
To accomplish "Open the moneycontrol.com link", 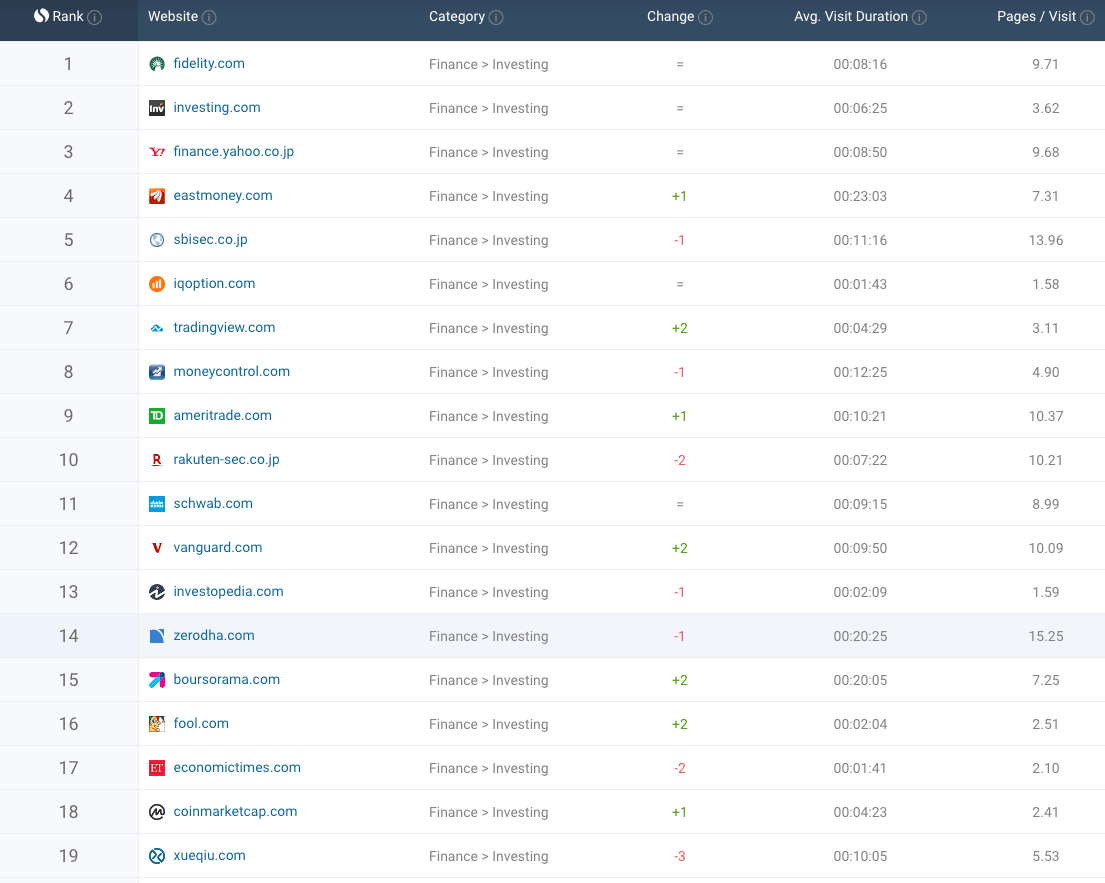I will (x=231, y=371).
